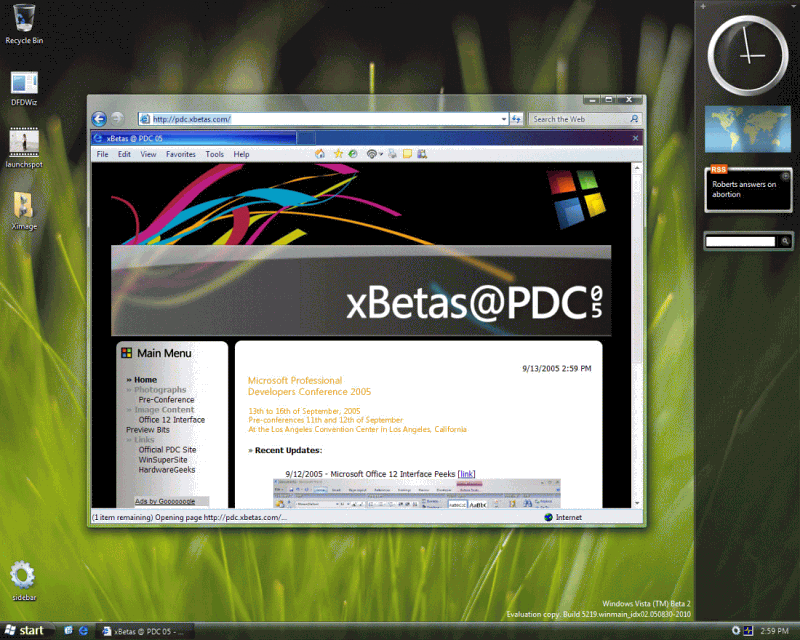Open the Recycle Bin desktop icon

(x=23, y=24)
